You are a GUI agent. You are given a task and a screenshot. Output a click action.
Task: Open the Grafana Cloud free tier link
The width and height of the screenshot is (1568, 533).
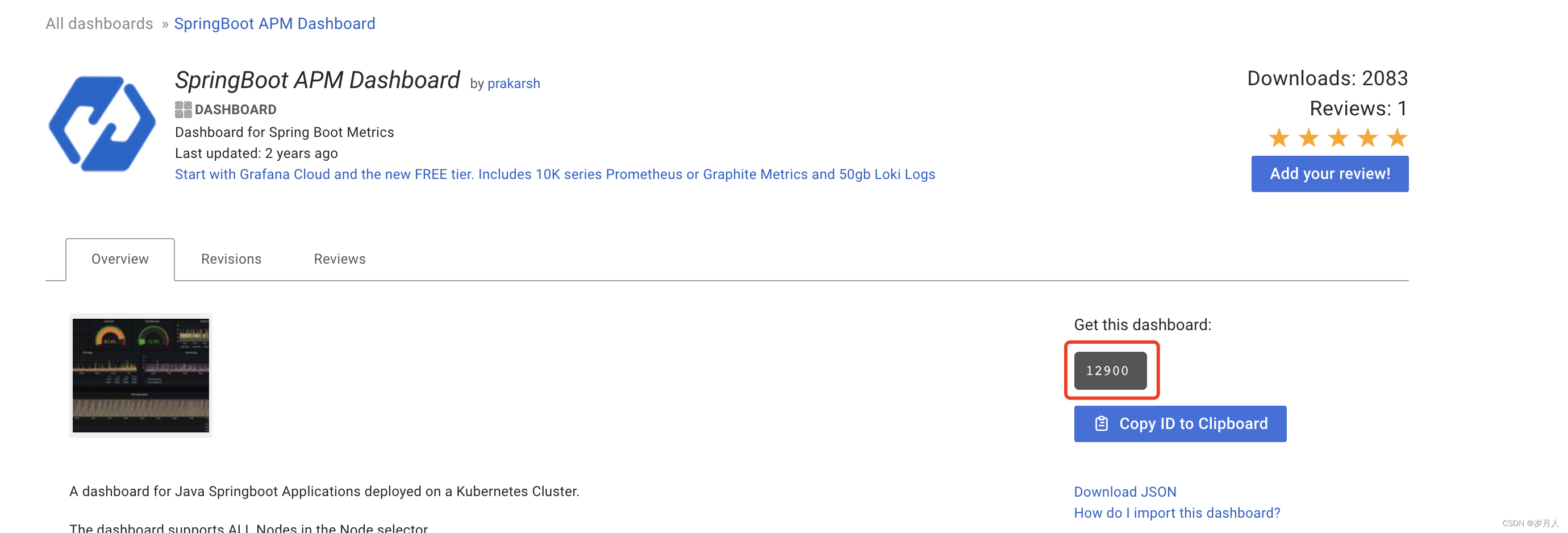point(554,174)
